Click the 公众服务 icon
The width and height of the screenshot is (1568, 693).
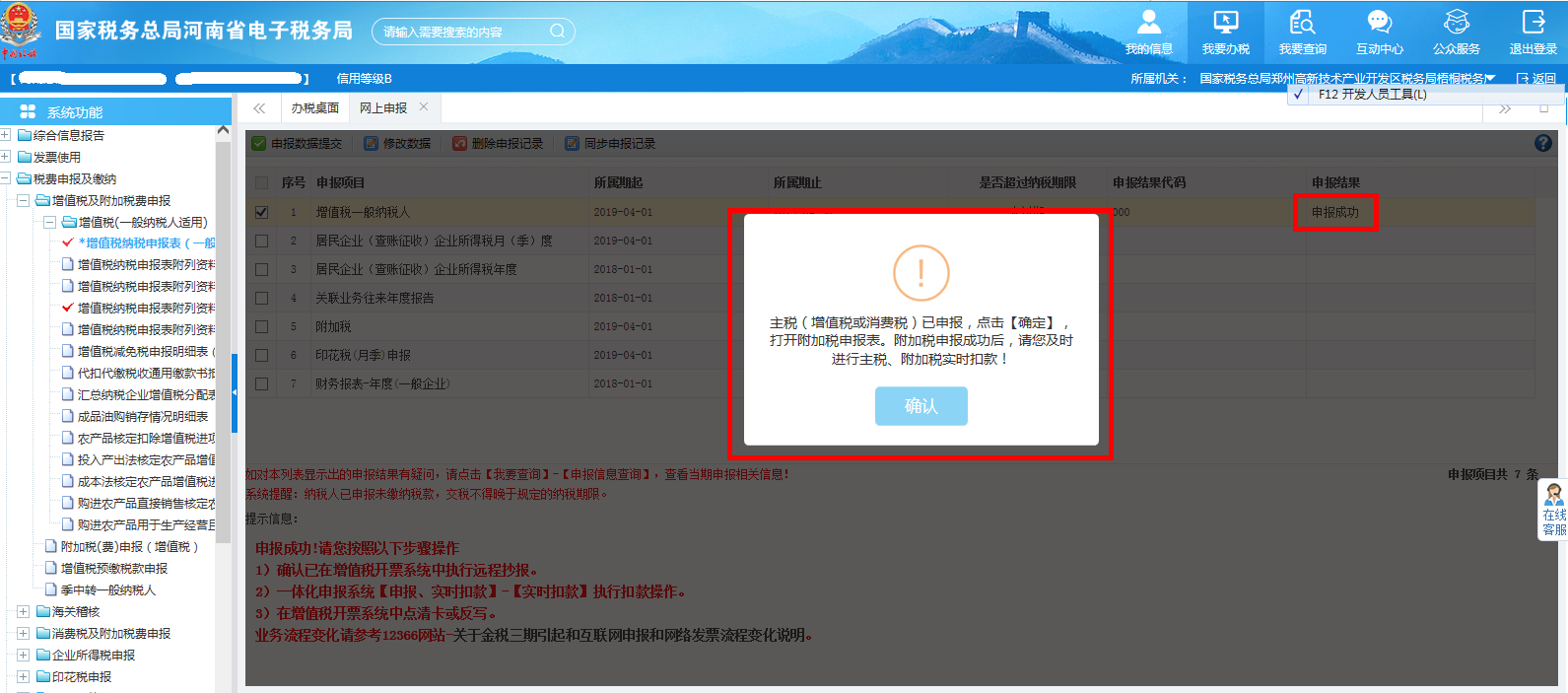[x=1456, y=23]
